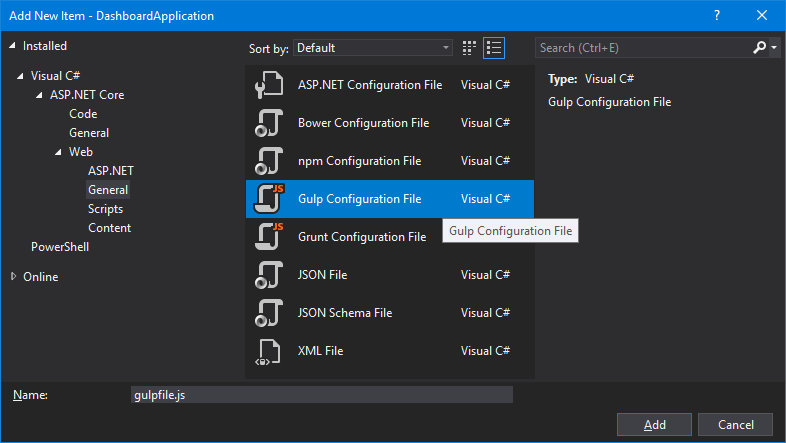Click Visual C# in the JSON Schema File row
This screenshot has width=786, height=443.
point(485,313)
